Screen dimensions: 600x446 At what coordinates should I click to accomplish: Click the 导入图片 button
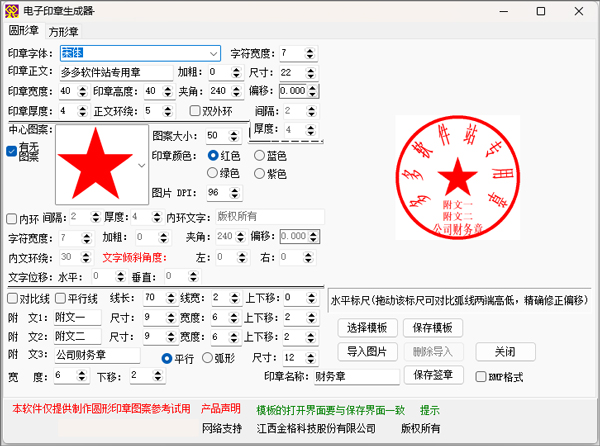pyautogui.click(x=367, y=352)
